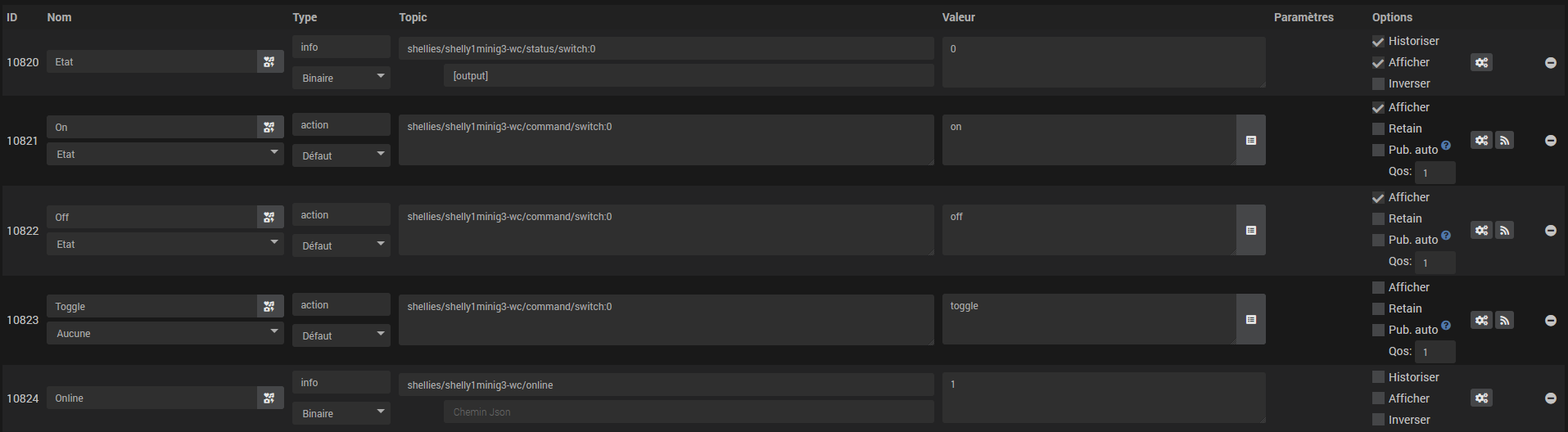1568x432 pixels.
Task: Open the Défaut subtype dropdown for Off
Action: tap(341, 245)
